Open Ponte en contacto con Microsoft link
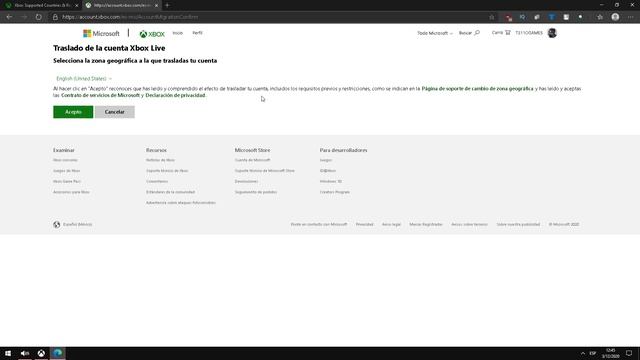Screen dimensions: 640x360 [319, 224]
